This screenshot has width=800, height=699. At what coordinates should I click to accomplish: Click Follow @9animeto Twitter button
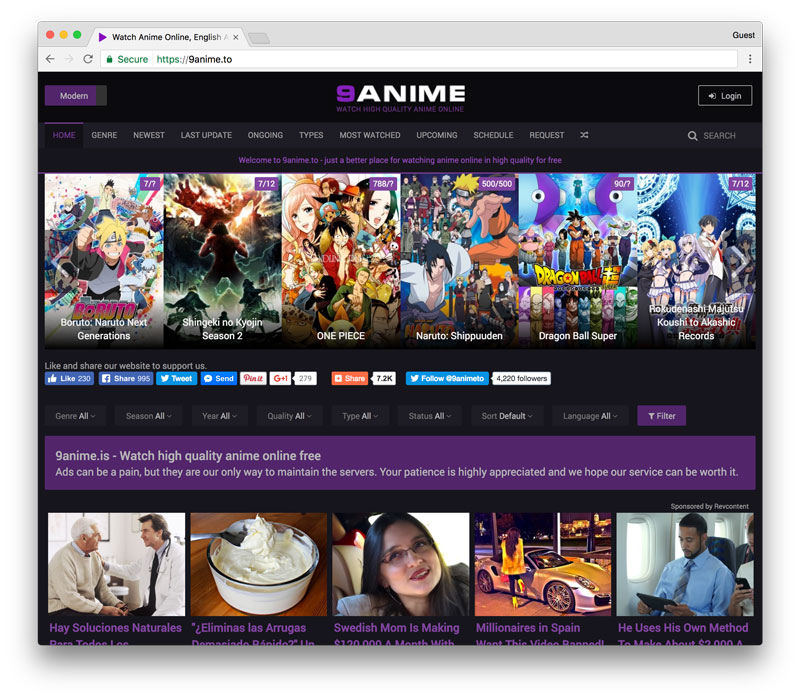pos(447,379)
